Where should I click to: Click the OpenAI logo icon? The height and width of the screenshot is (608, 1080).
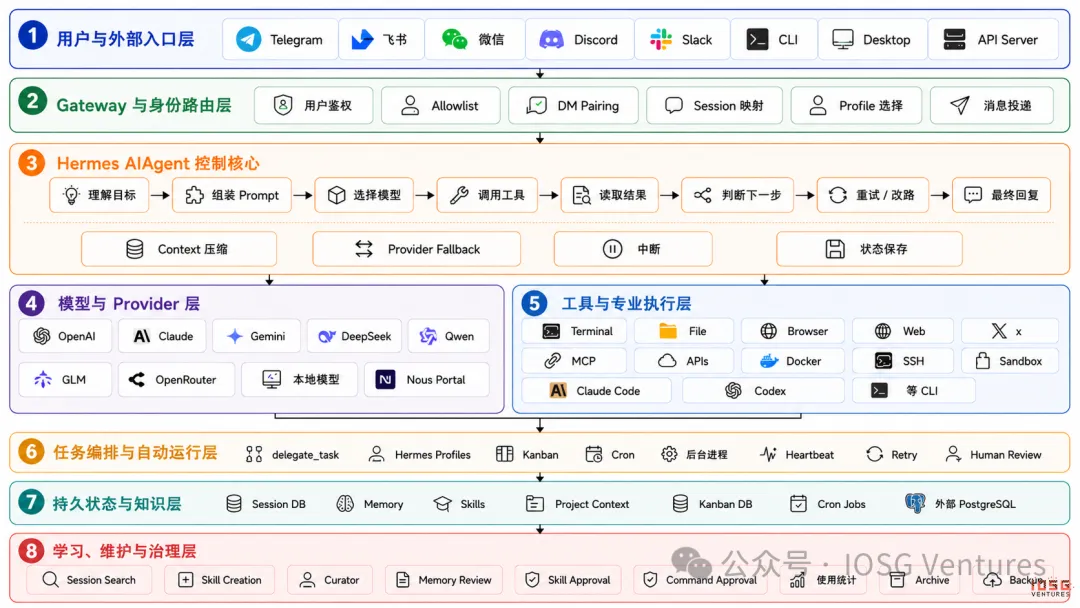(41, 336)
